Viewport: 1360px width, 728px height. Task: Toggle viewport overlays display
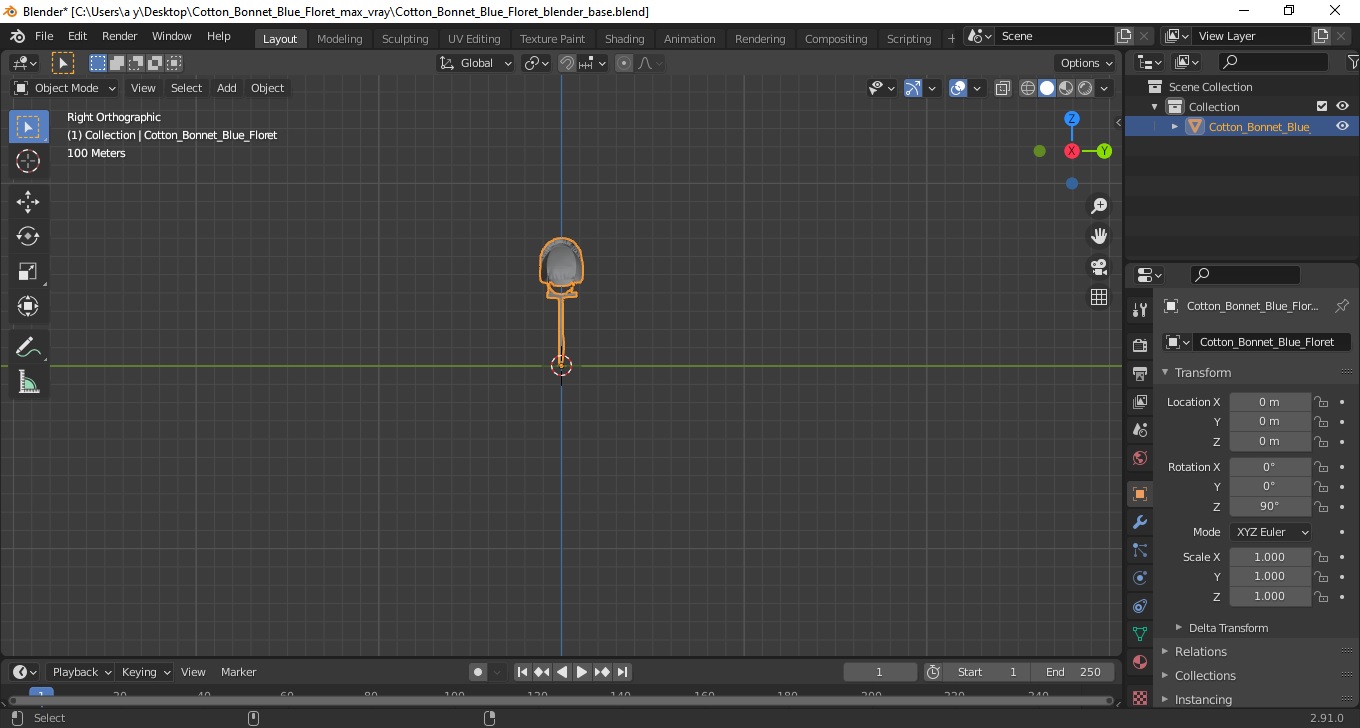pyautogui.click(x=958, y=88)
